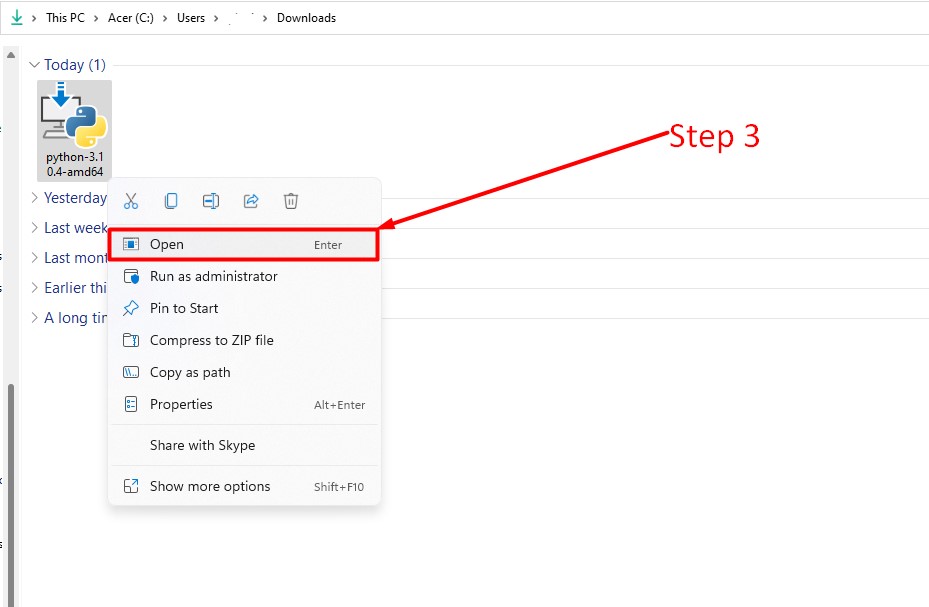Select the python-3.10.4-amd64 installer file
The image size is (929, 607).
[x=75, y=130]
